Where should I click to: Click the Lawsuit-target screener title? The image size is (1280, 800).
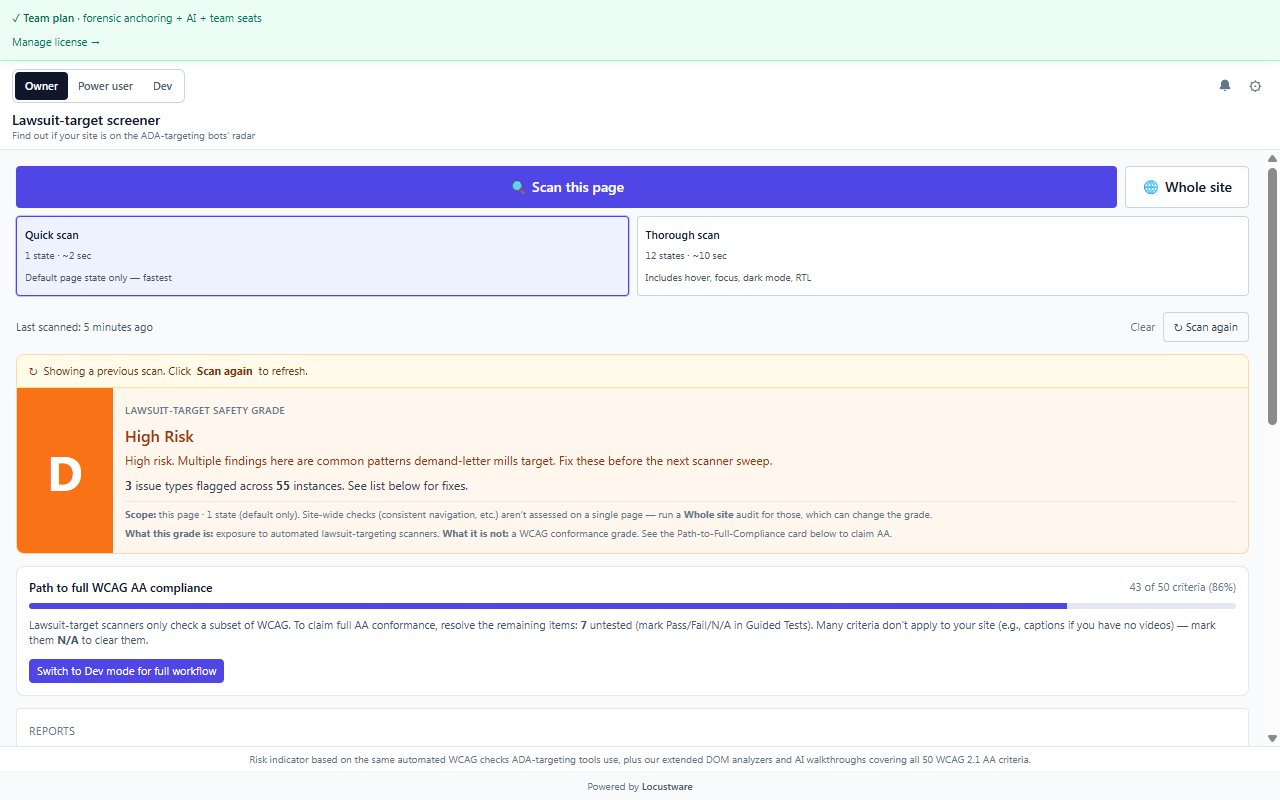[x=86, y=120]
